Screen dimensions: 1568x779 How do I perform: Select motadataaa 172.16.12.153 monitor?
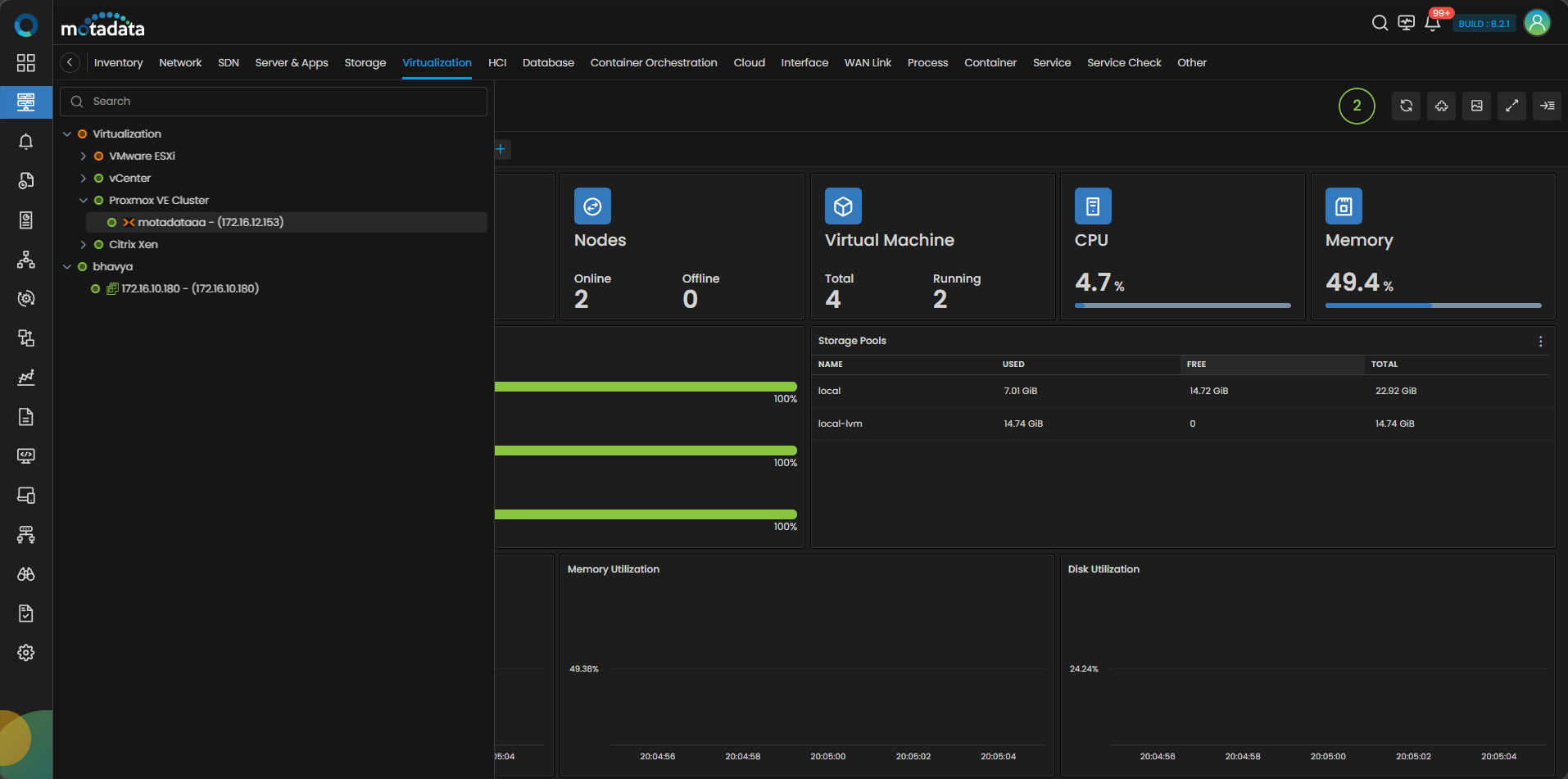pyautogui.click(x=210, y=223)
